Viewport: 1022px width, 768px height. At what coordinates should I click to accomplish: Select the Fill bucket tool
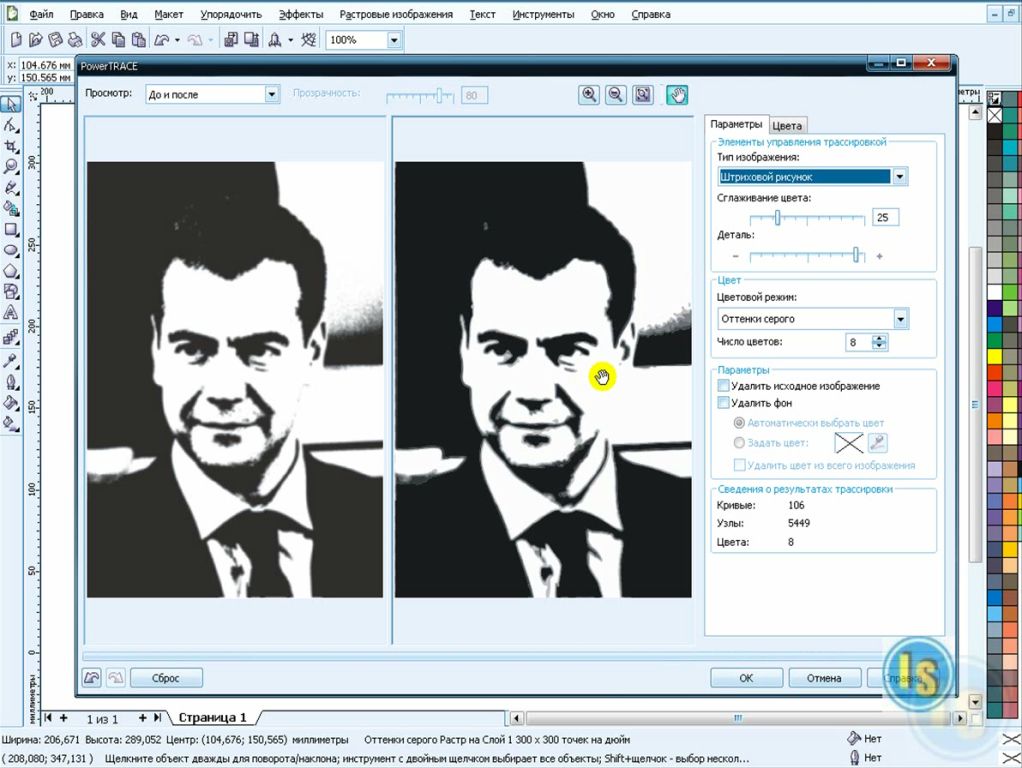coord(11,403)
